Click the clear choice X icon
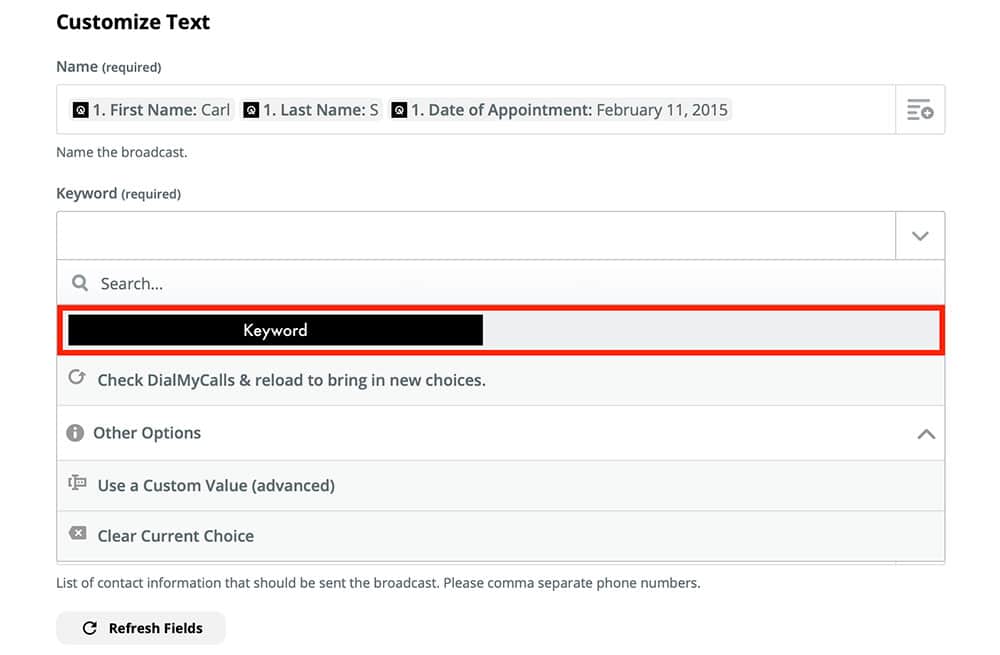 [x=77, y=534]
